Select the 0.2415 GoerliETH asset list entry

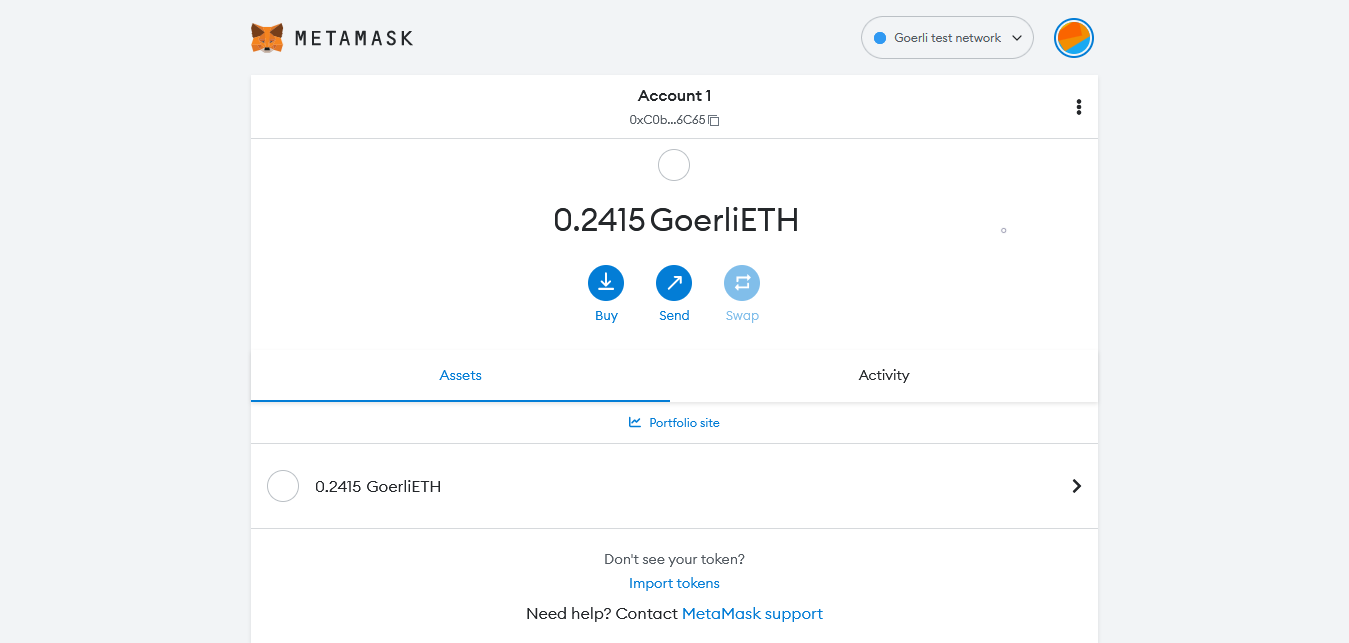(378, 487)
